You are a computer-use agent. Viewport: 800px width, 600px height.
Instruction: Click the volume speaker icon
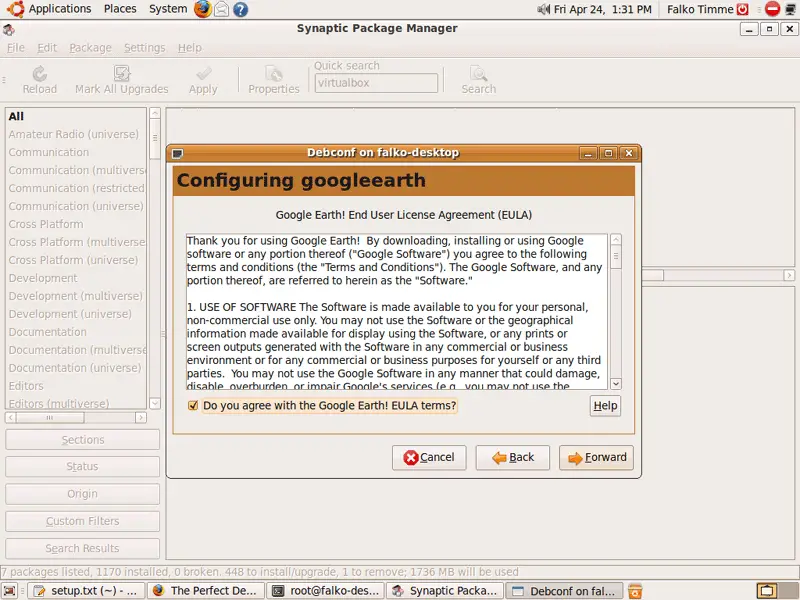(x=543, y=9)
